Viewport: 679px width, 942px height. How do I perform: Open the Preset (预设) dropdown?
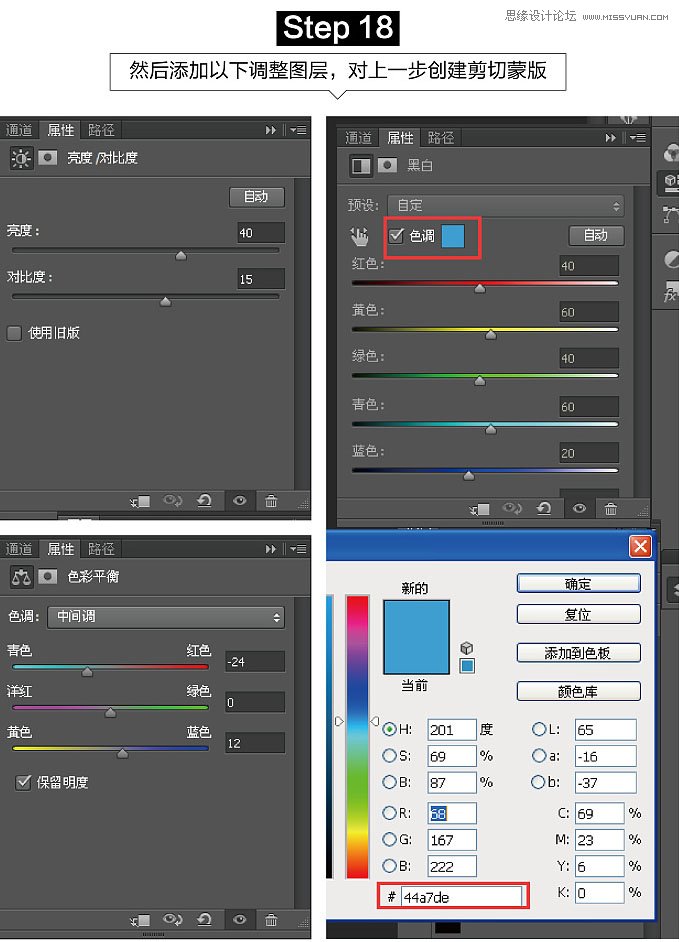pos(504,205)
